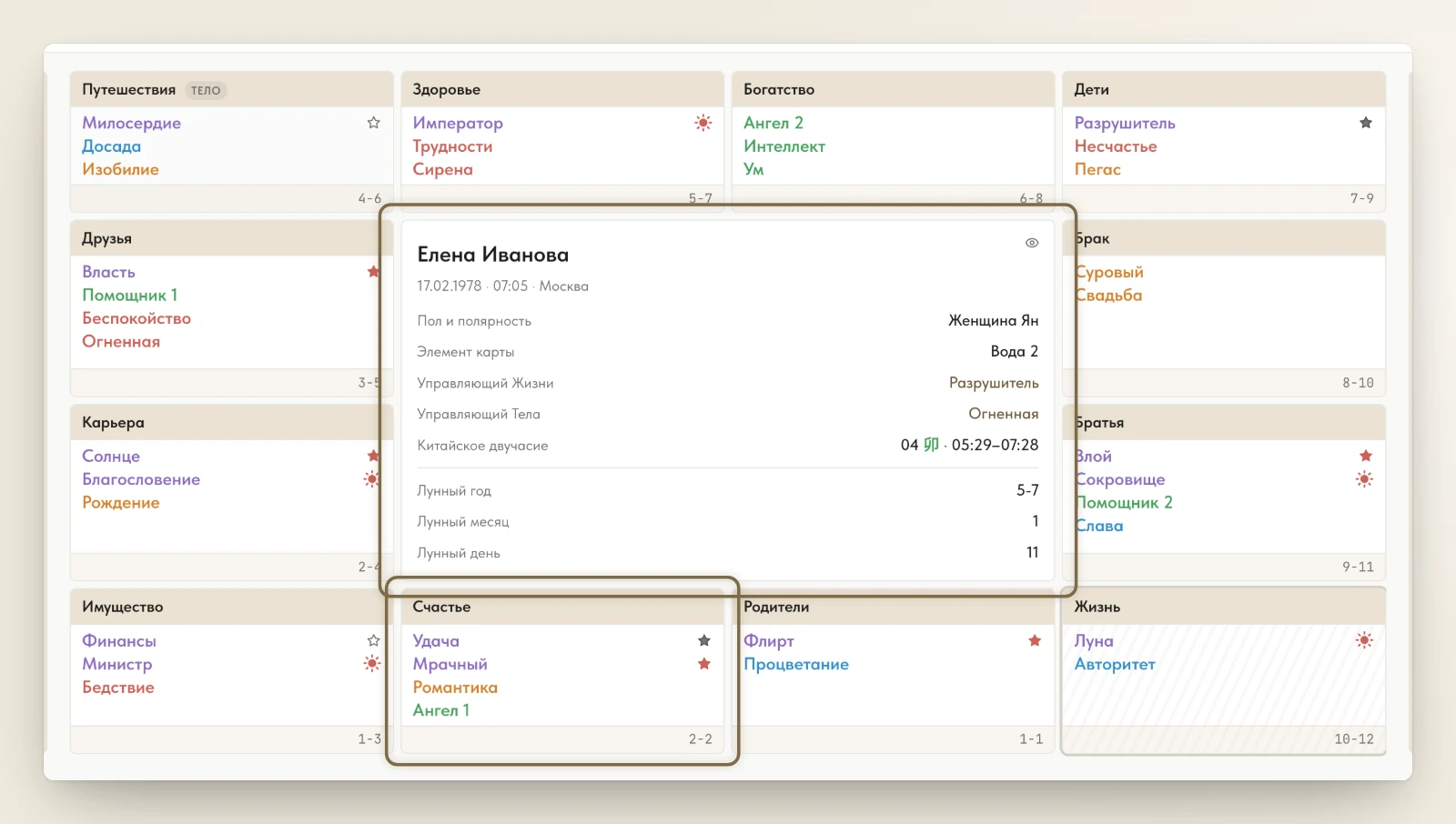Click the red star next to Злой
The image size is (1456, 824).
1365,456
